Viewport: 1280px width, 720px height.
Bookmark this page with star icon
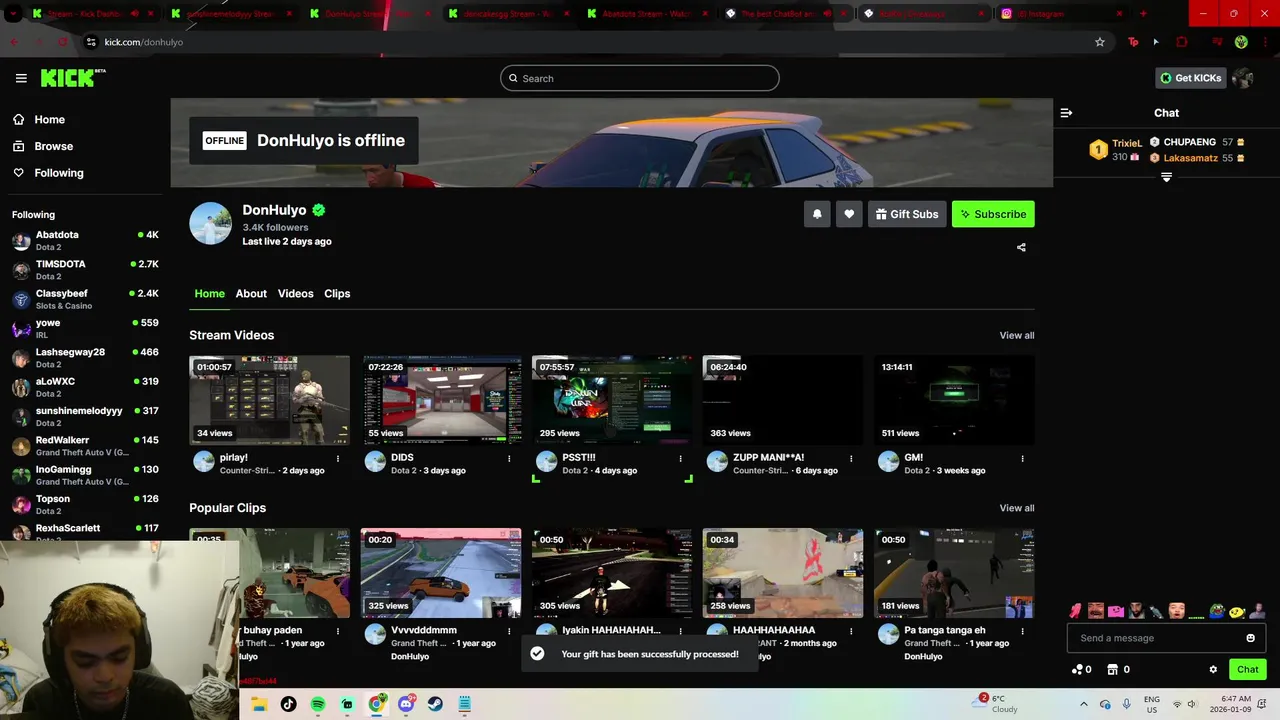(1100, 42)
